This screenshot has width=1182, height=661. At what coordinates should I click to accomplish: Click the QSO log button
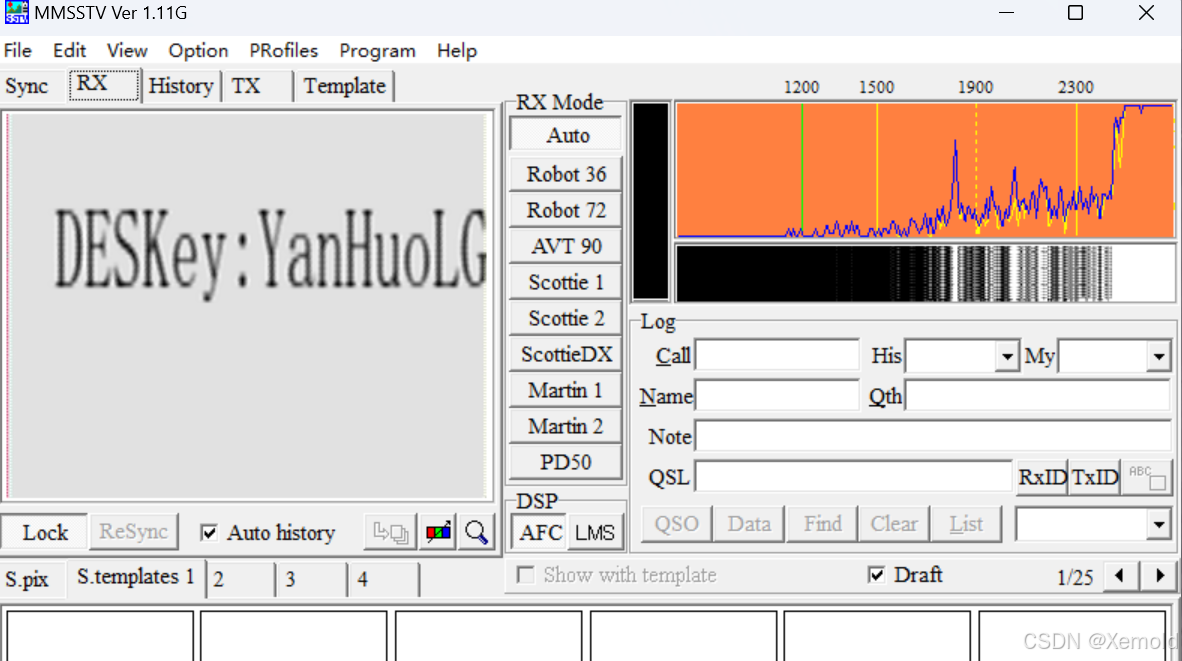pos(676,524)
